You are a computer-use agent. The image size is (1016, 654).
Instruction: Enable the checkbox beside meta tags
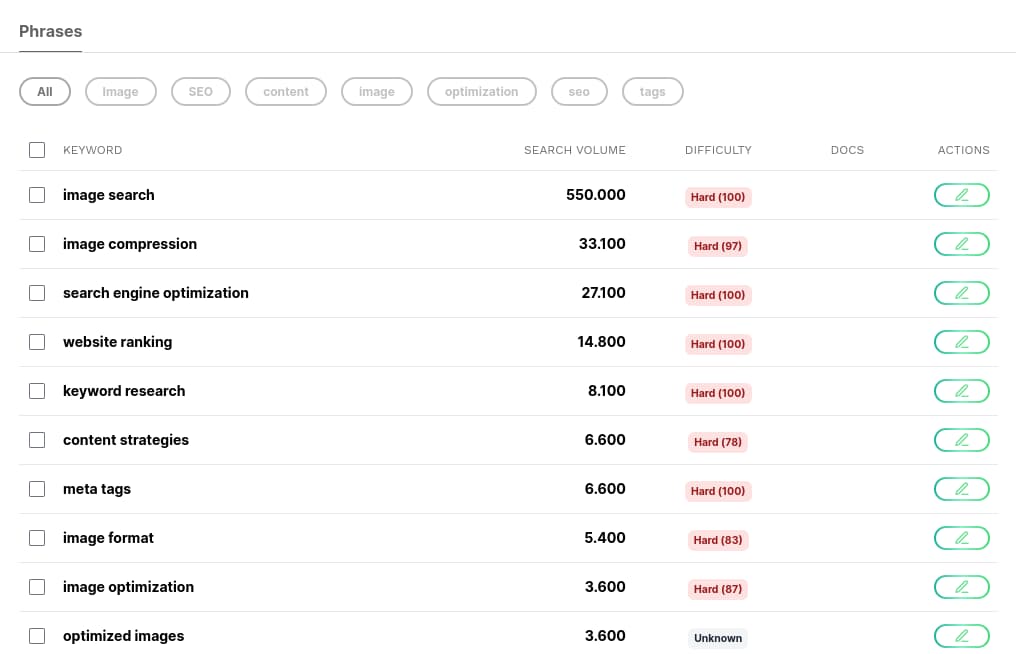click(x=37, y=489)
